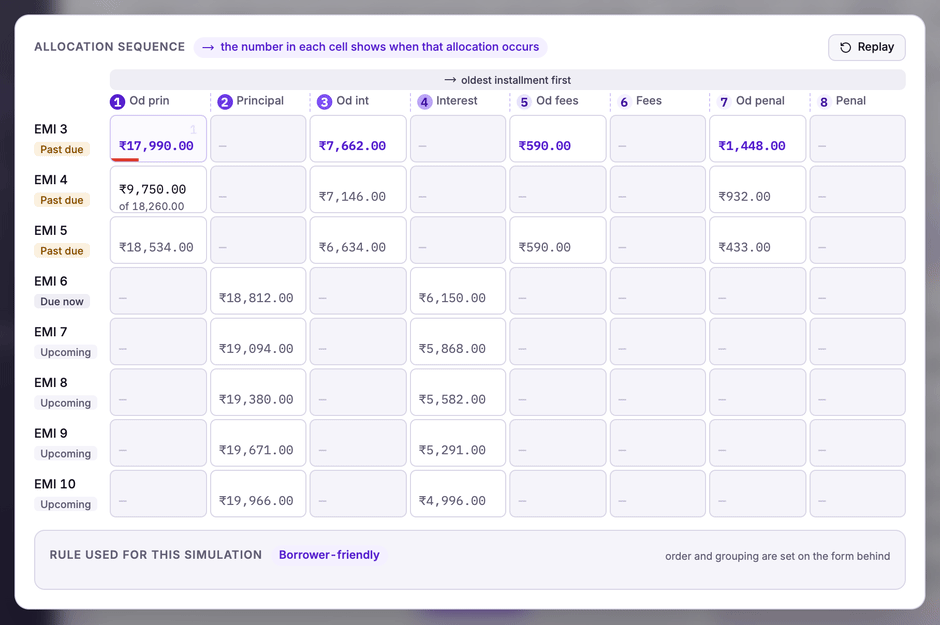Click EMI 3 overdue principal ₹17,990.00
940x625 pixels.
click(158, 138)
